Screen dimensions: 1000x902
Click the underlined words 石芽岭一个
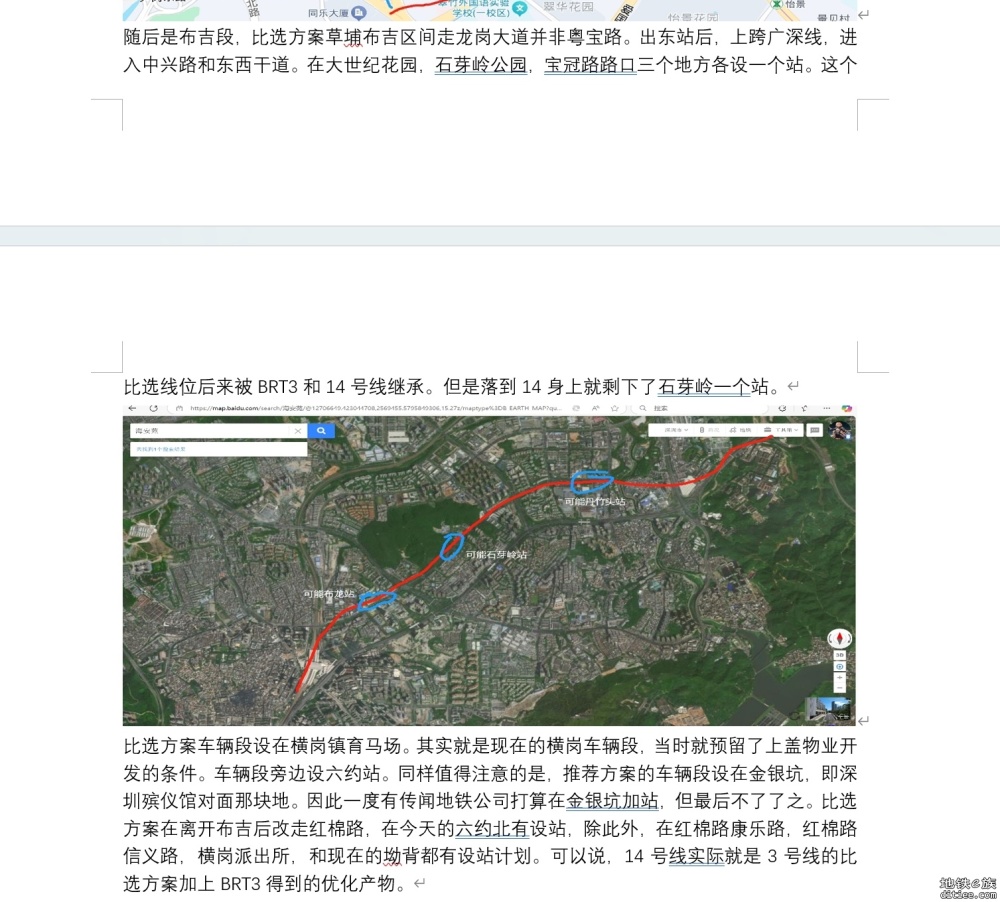coord(704,387)
